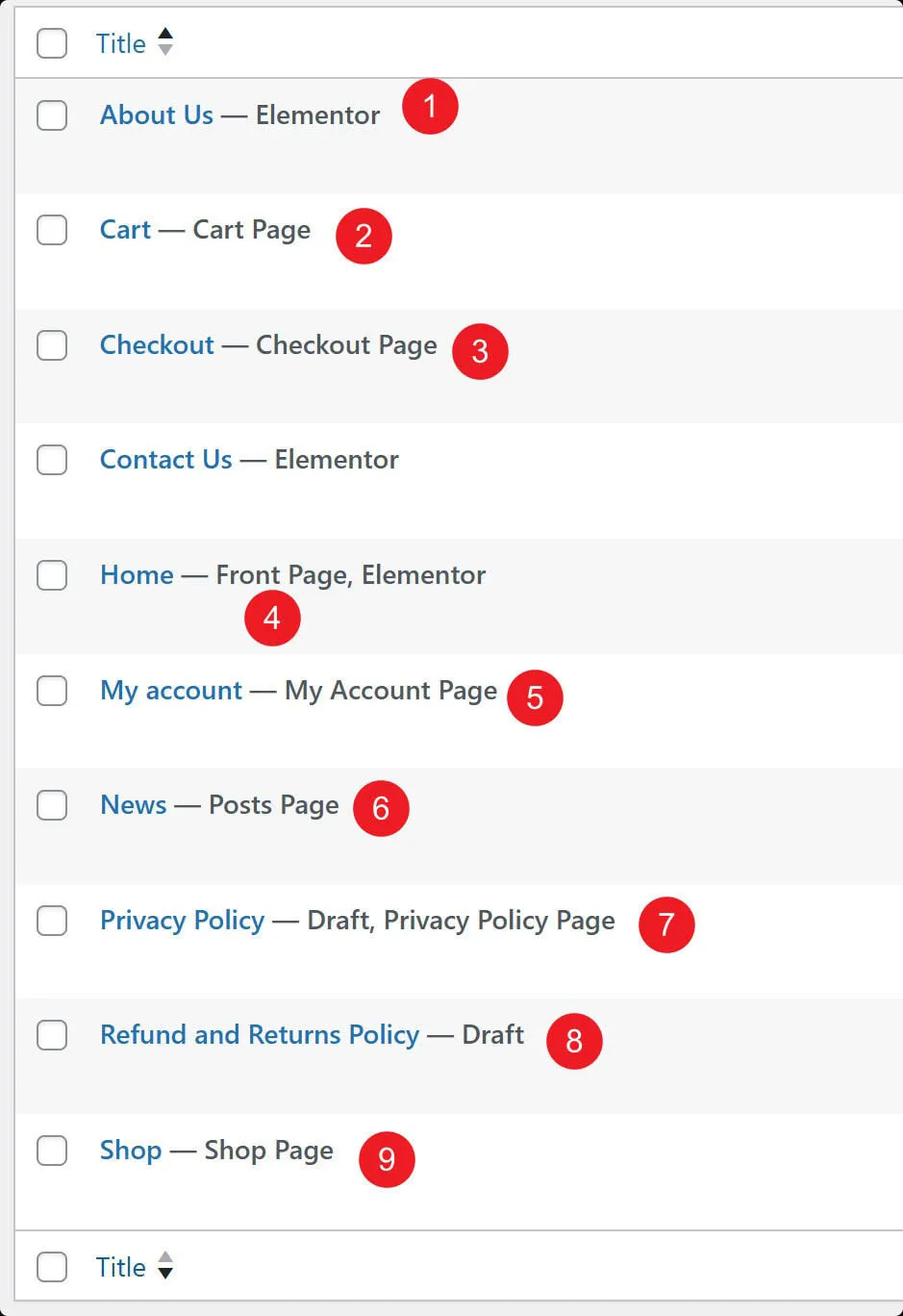Viewport: 903px width, 1316px height.
Task: Open the Shop page link
Action: click(131, 1151)
